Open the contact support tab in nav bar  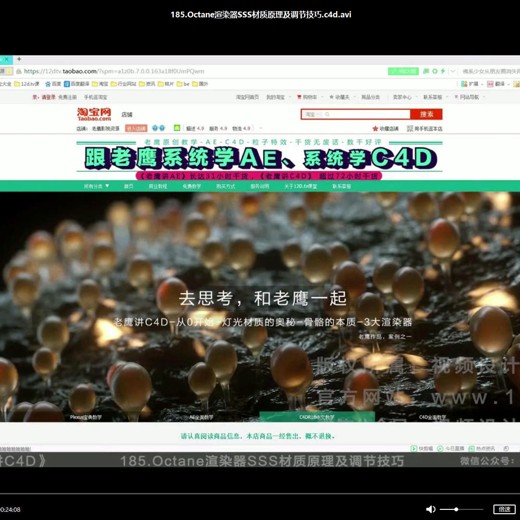pos(342,186)
